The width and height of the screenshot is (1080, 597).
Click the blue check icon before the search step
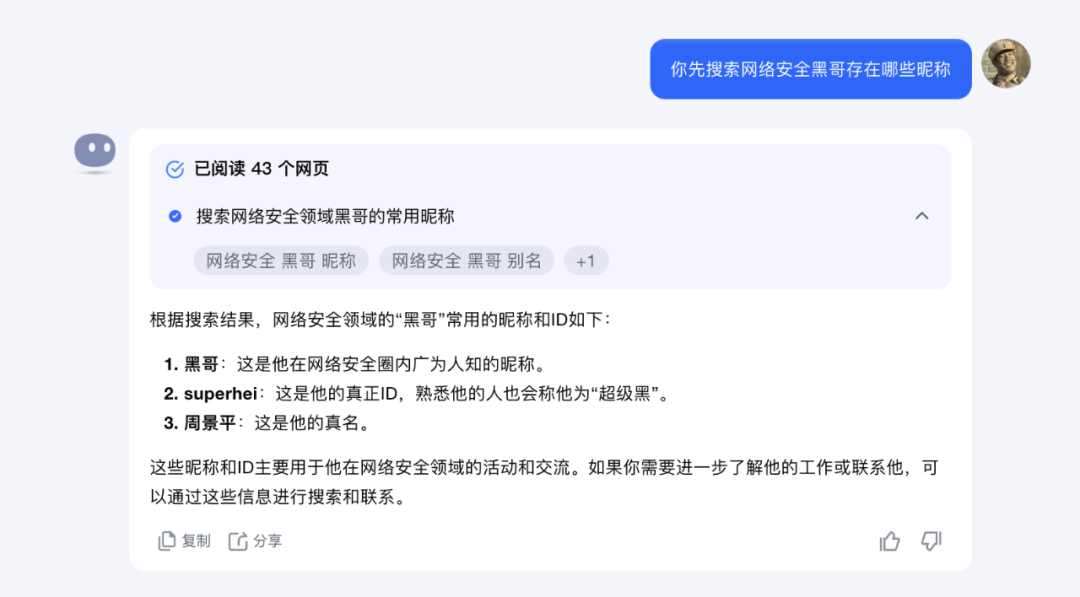coord(175,216)
